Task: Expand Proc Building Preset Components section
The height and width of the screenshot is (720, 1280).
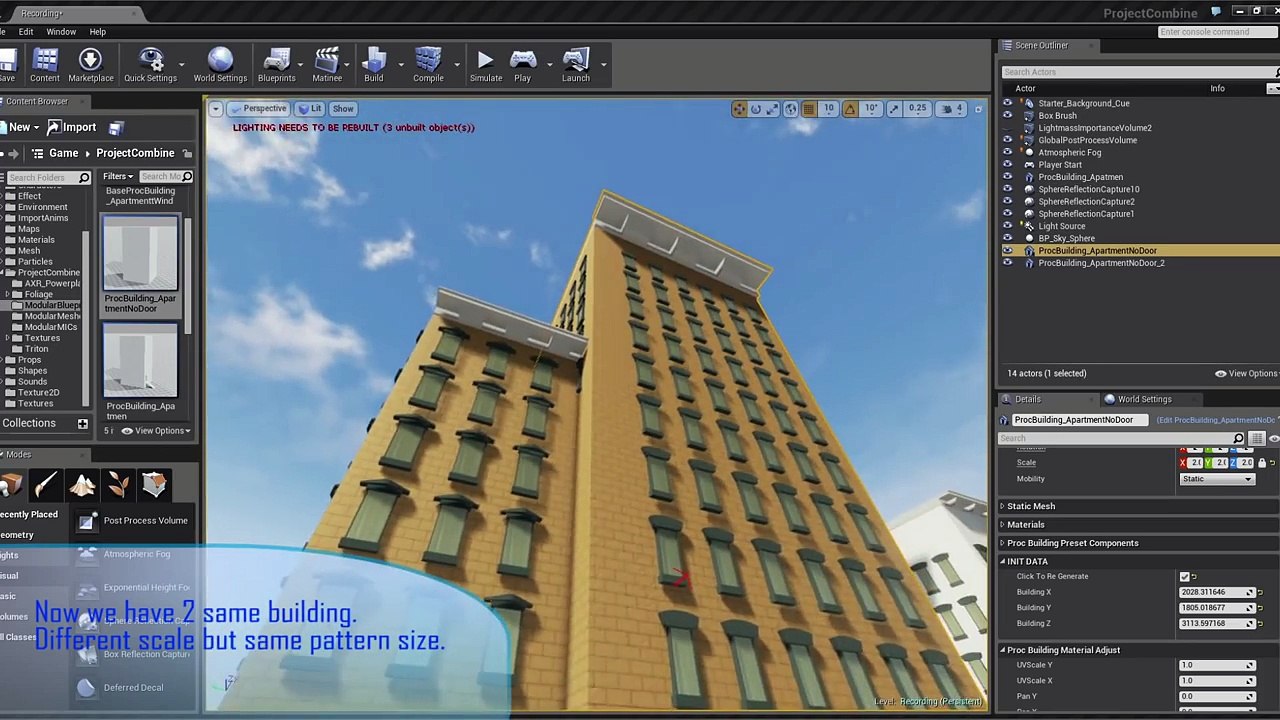Action: pyautogui.click(x=1003, y=543)
